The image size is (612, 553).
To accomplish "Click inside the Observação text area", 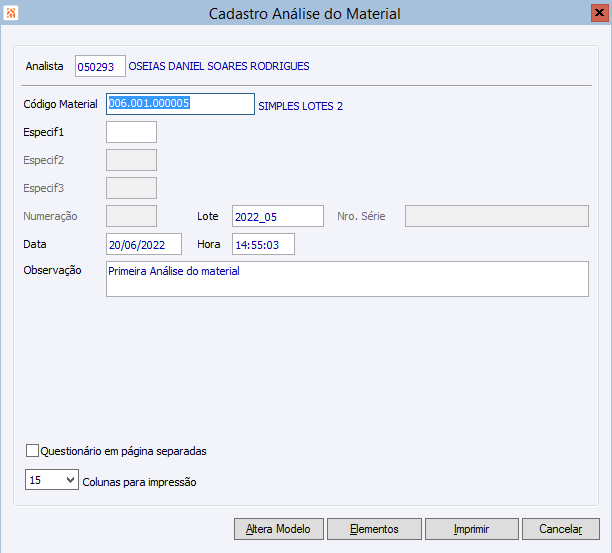I will point(346,279).
